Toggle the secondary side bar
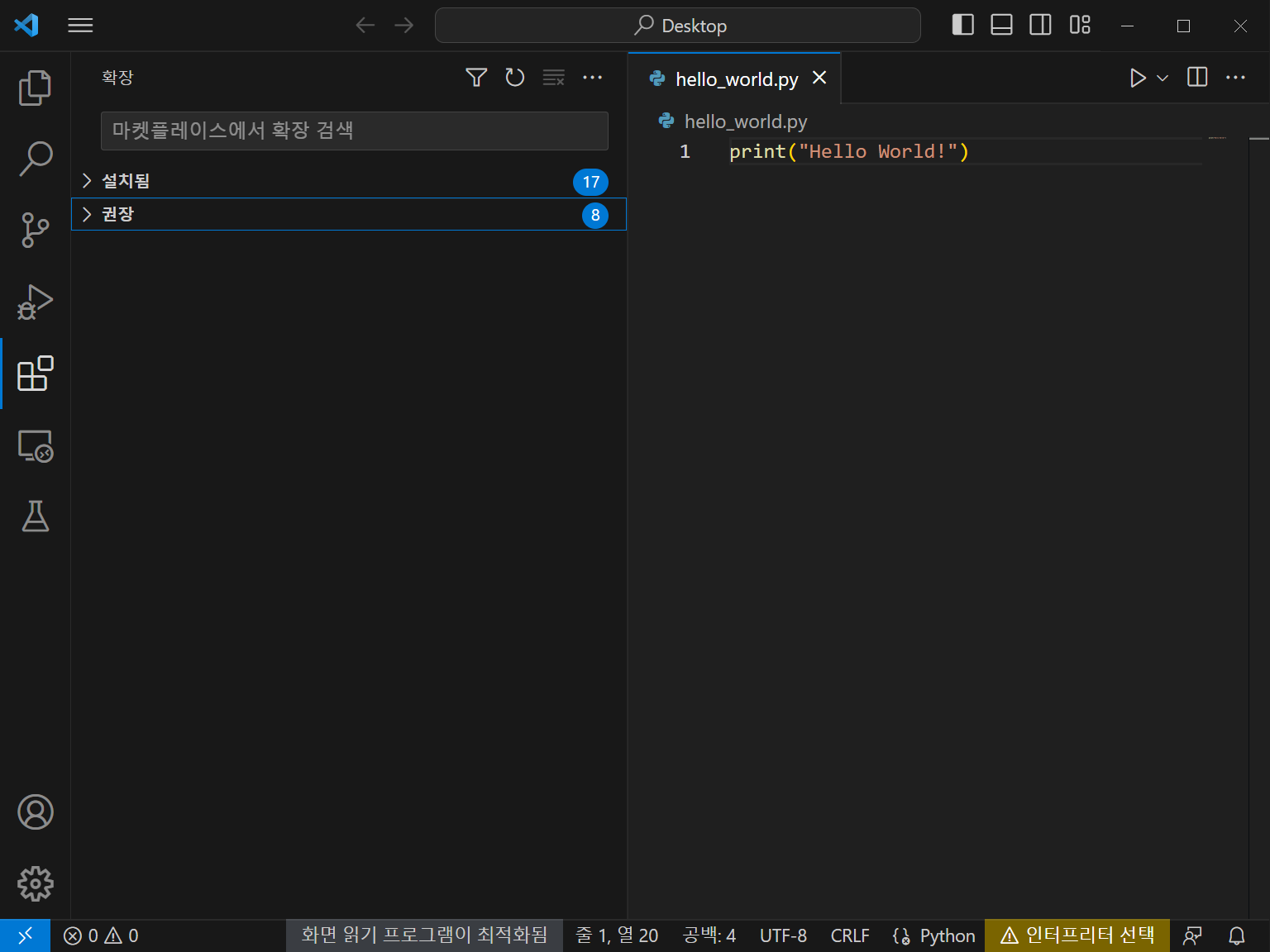Screen dimensions: 1270x952 click(1040, 25)
